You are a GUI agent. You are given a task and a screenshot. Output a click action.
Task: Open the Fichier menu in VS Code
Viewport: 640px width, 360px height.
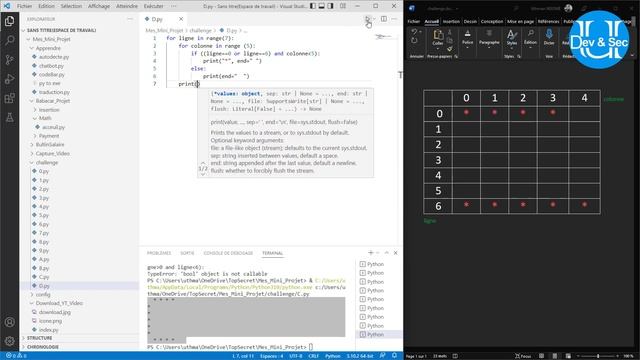click(24, 6)
